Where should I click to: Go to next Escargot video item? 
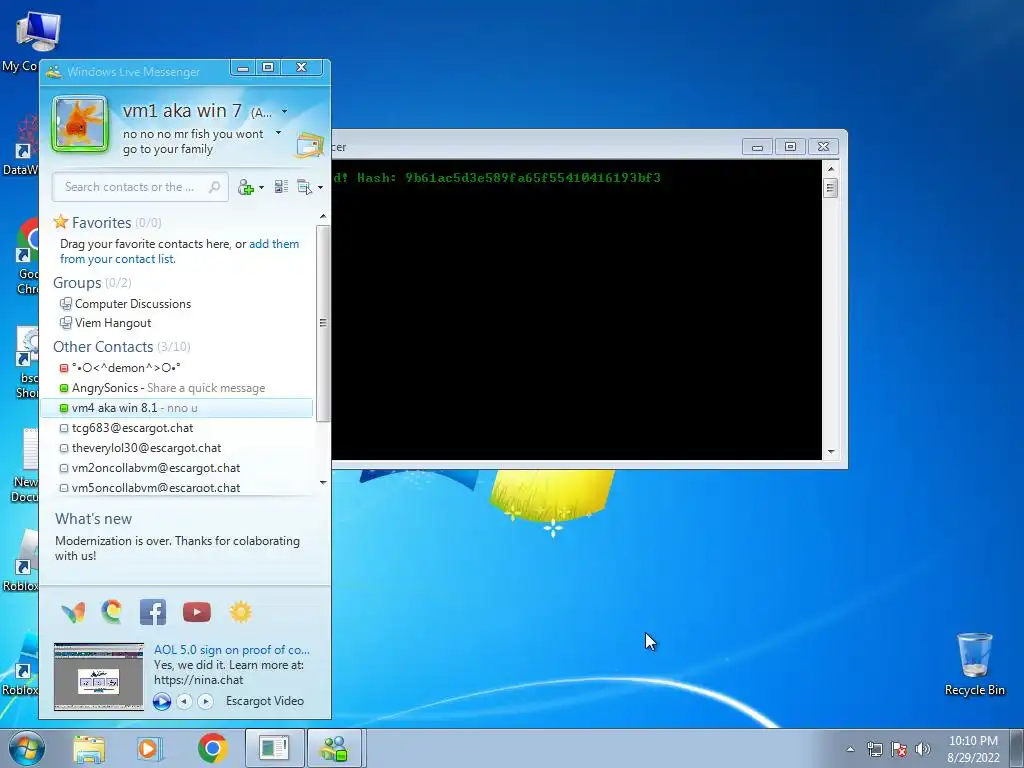205,701
